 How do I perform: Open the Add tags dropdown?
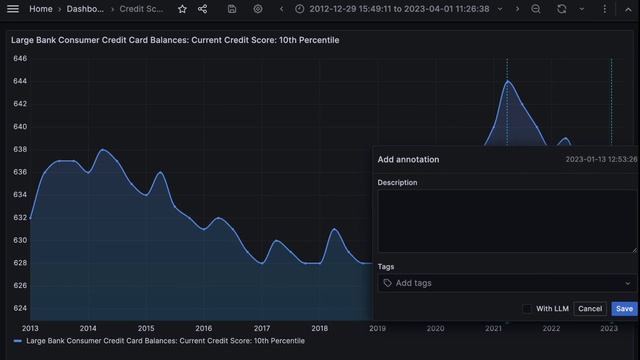point(507,283)
